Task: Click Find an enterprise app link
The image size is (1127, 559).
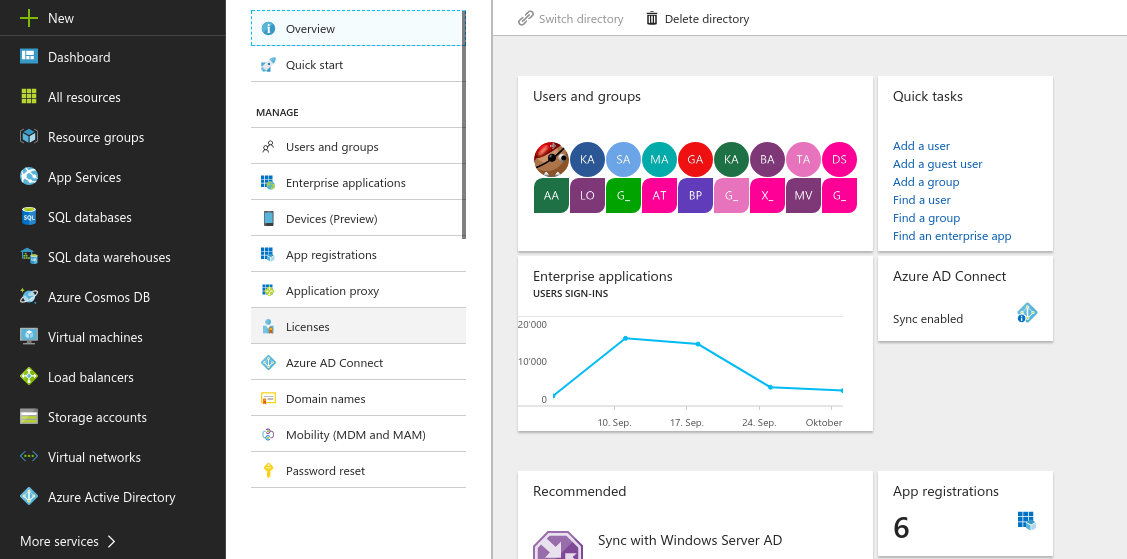Action: tap(951, 236)
